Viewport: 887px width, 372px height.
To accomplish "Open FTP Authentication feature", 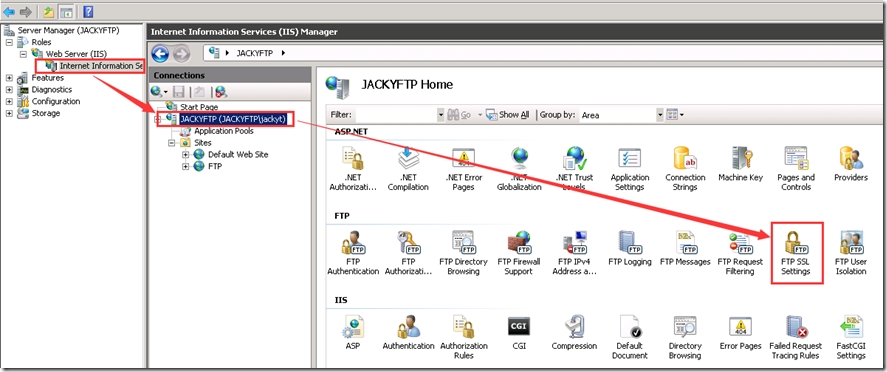I will (x=353, y=253).
